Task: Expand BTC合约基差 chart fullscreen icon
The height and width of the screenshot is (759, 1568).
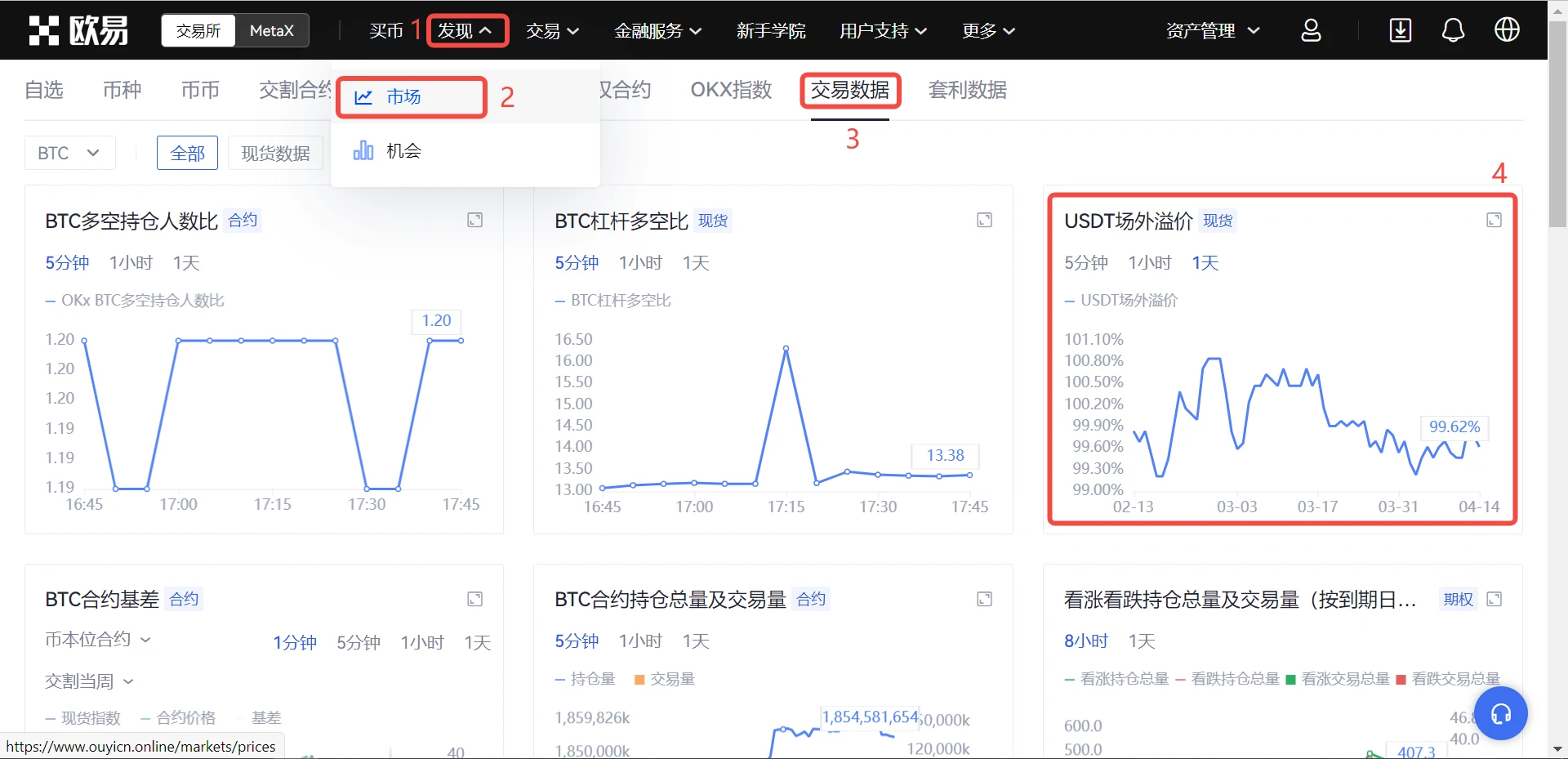Action: (x=474, y=599)
